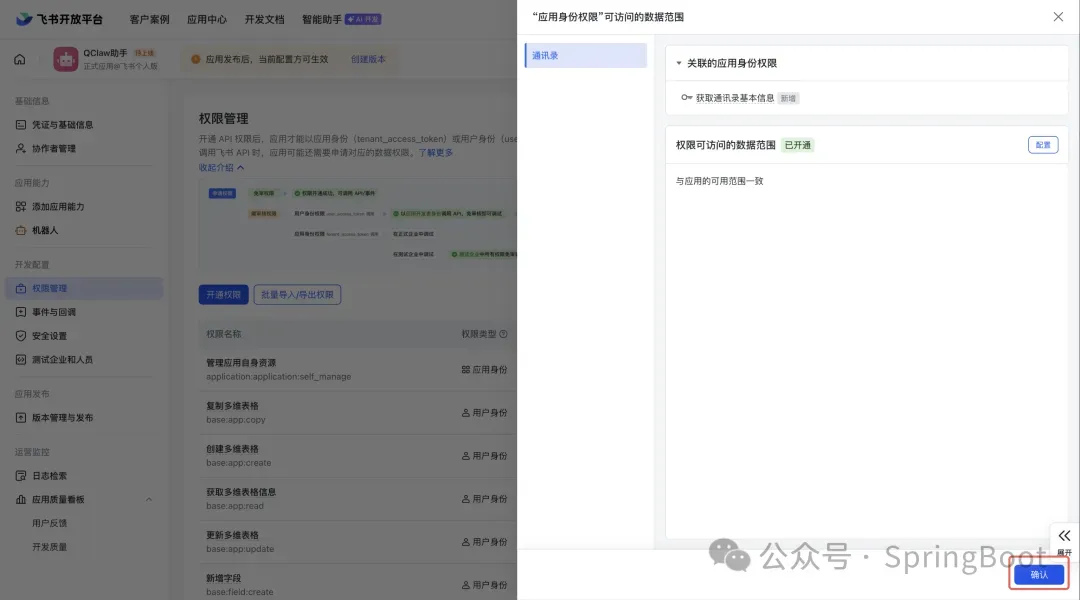The width and height of the screenshot is (1080, 600).
Task: Click the home icon in the header
Action: point(19,59)
